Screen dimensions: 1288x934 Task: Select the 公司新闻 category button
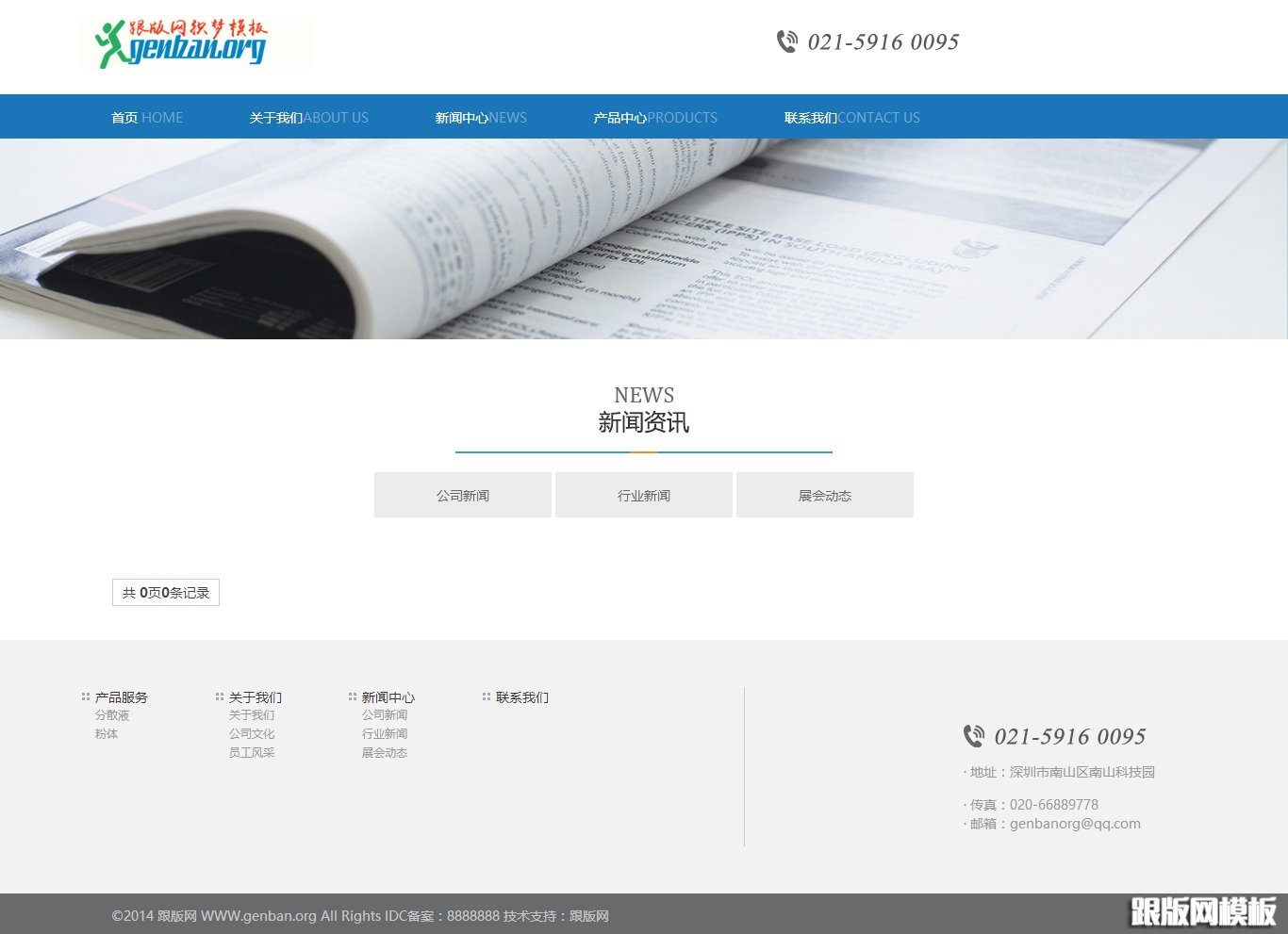tap(463, 495)
